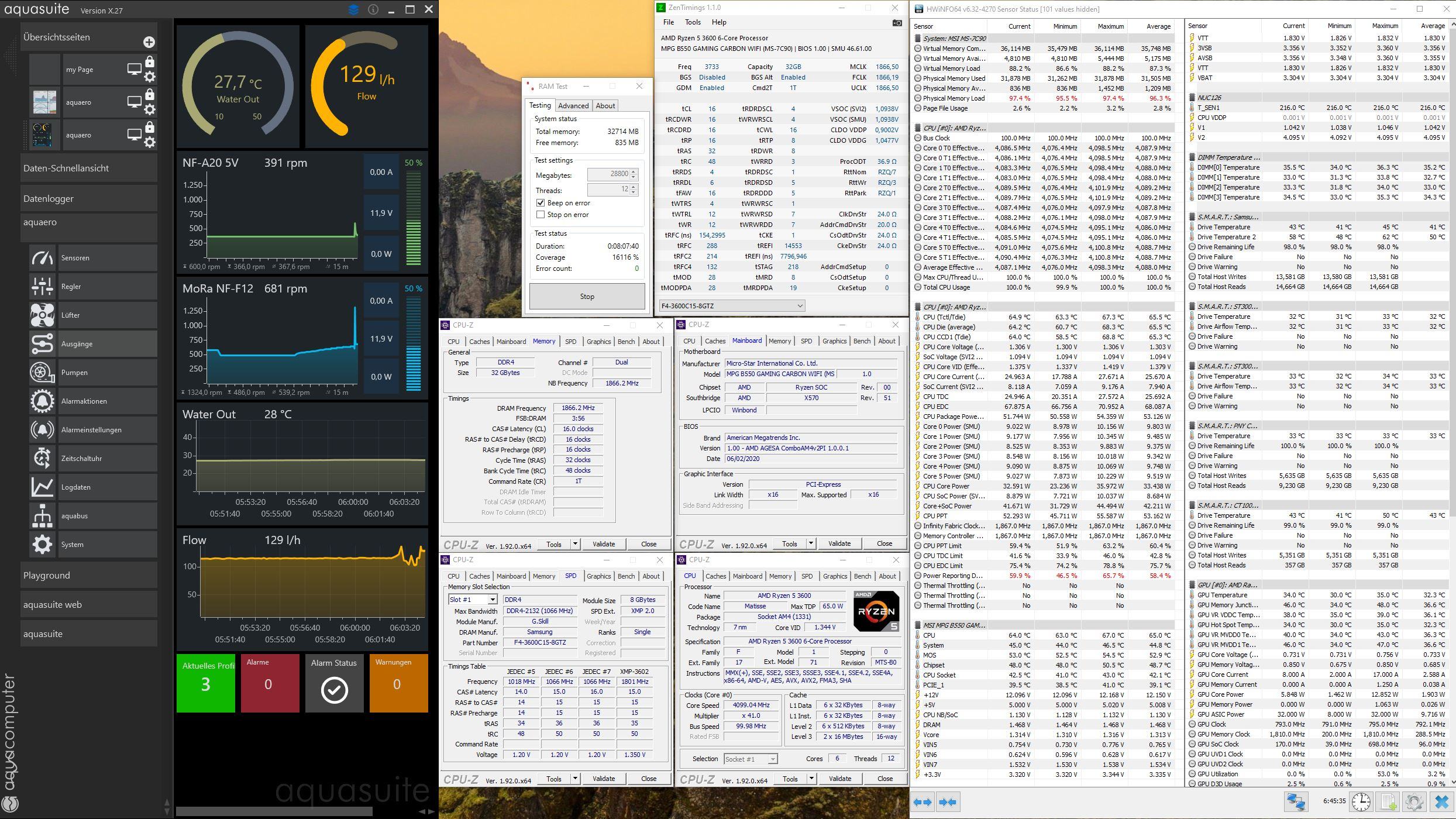The height and width of the screenshot is (819, 1456).
Task: Click HWiNFO blue X close sensors icon
Action: click(x=1441, y=801)
